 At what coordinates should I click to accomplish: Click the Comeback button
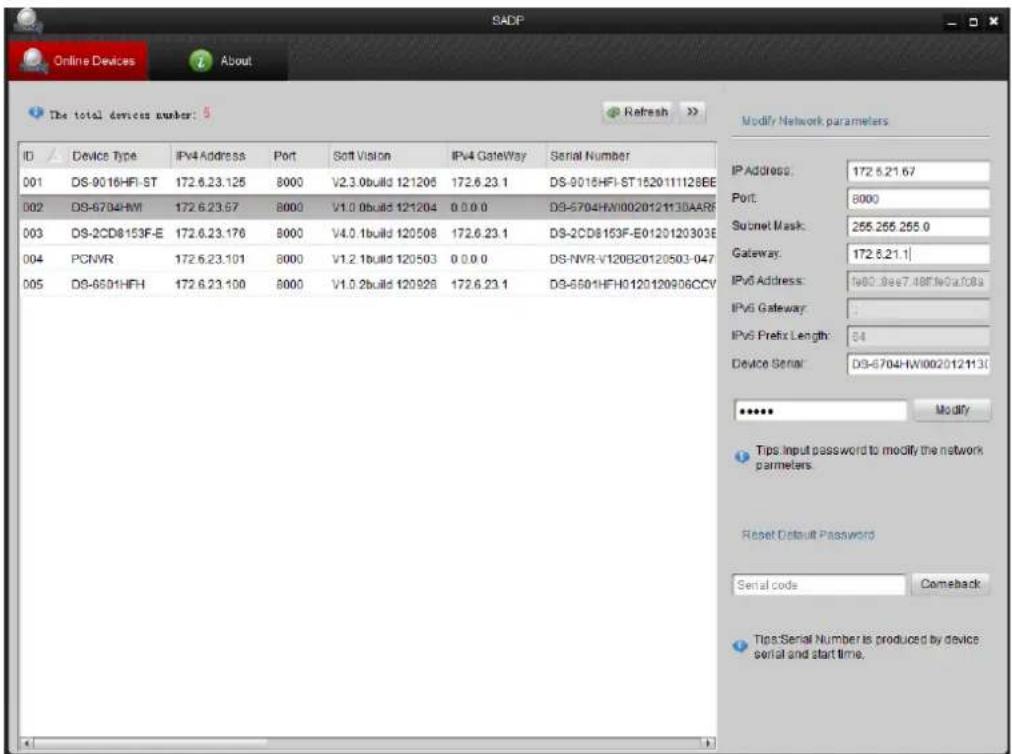[950, 584]
